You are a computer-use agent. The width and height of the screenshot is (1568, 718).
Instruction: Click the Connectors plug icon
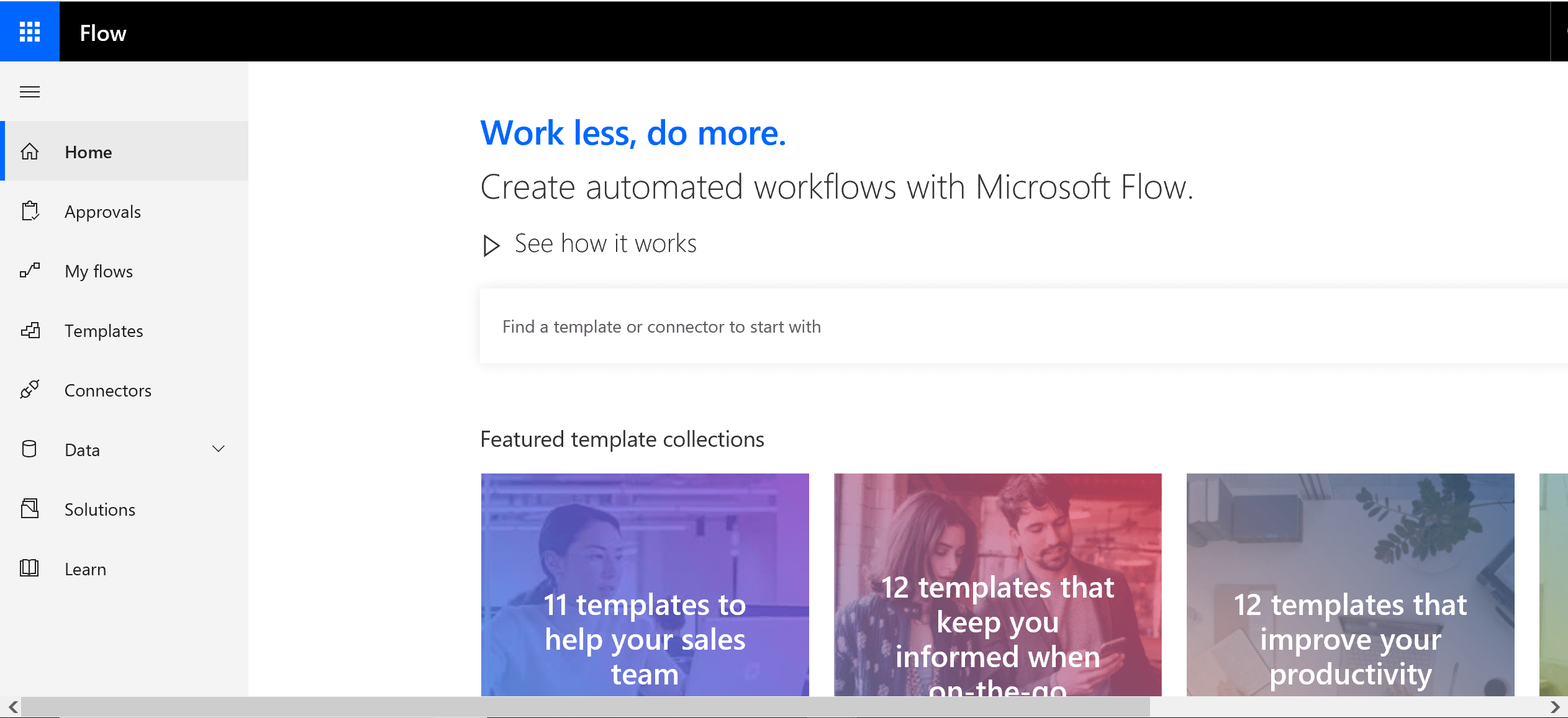pos(30,390)
